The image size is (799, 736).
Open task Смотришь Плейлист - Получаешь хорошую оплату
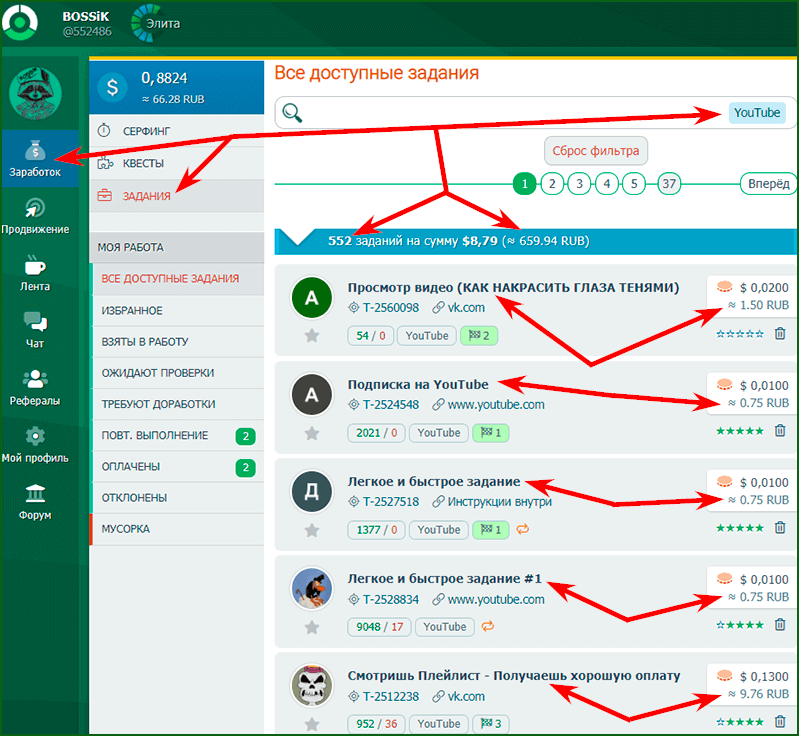[x=514, y=675]
